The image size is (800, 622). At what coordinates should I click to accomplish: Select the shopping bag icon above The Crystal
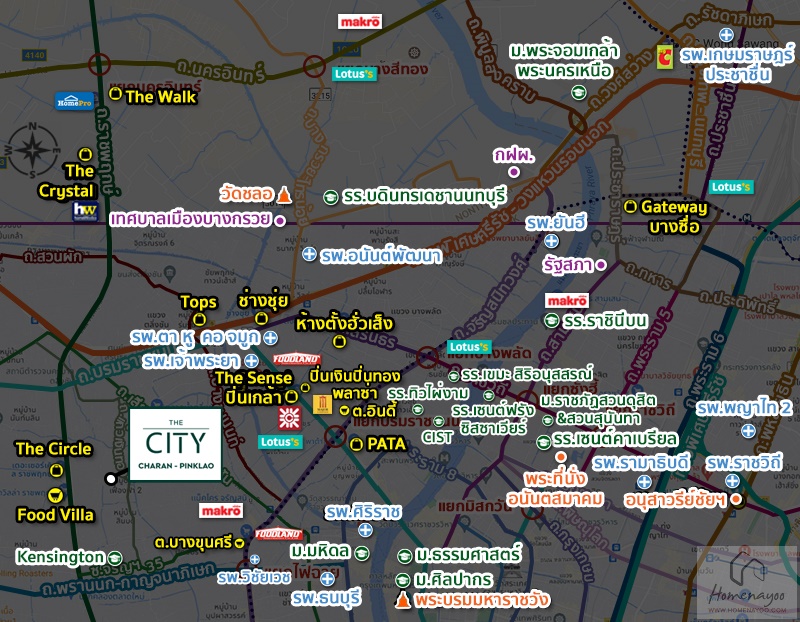click(x=85, y=154)
